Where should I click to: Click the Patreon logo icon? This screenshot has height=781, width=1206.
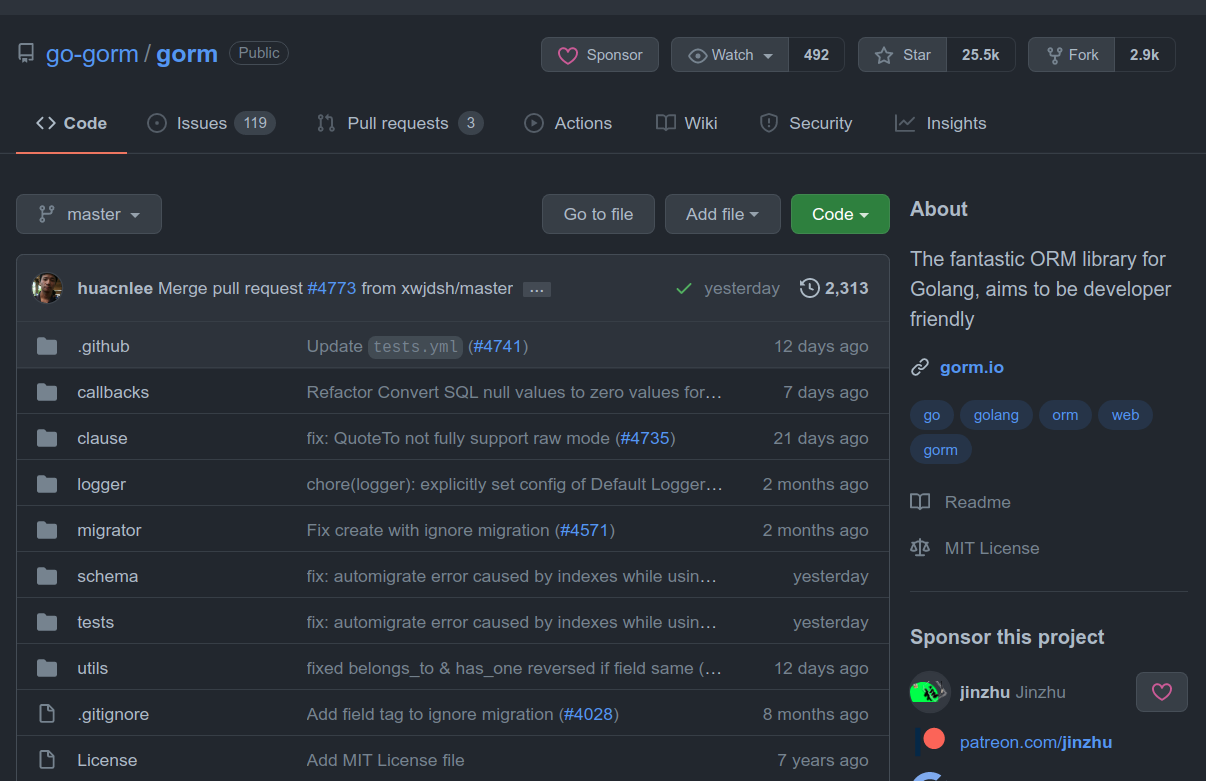(x=930, y=741)
